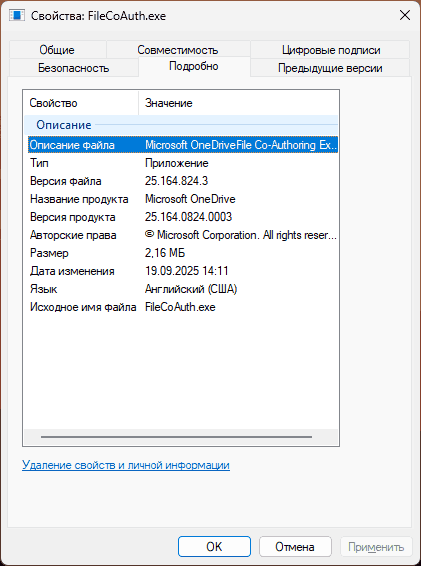
Task: Open Удаление свойств и личной информации link
Action: coord(126,465)
